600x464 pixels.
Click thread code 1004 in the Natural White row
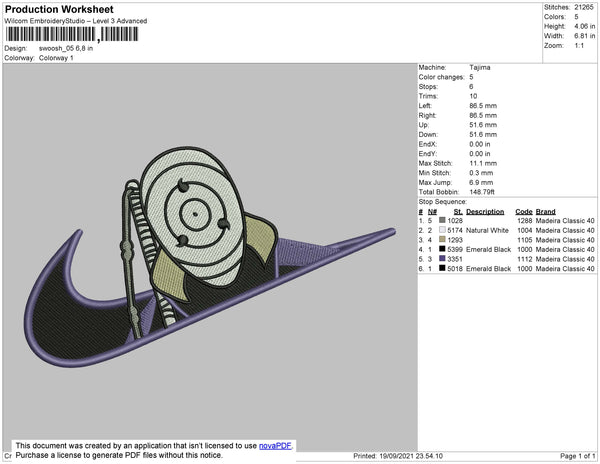click(525, 230)
